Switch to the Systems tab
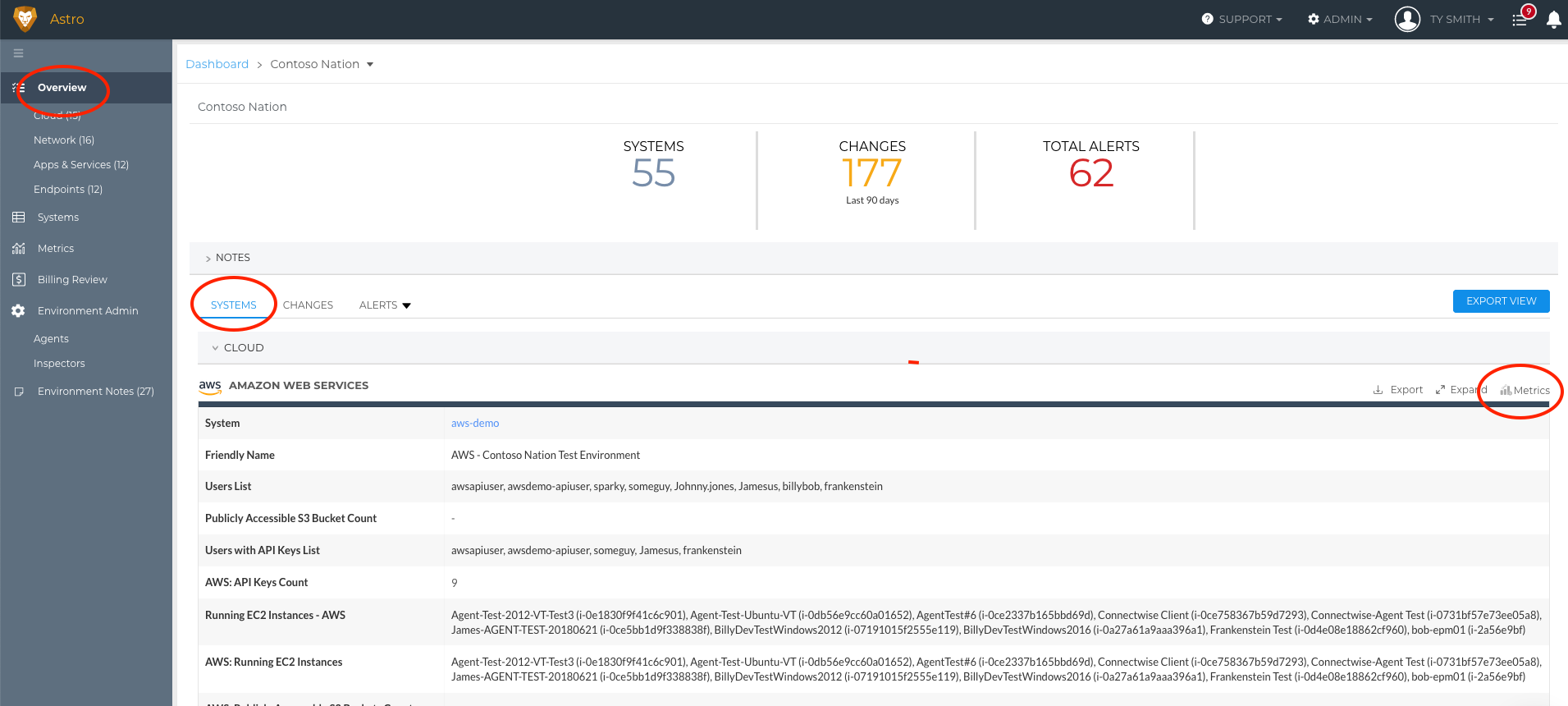The height and width of the screenshot is (706, 1568). (234, 305)
